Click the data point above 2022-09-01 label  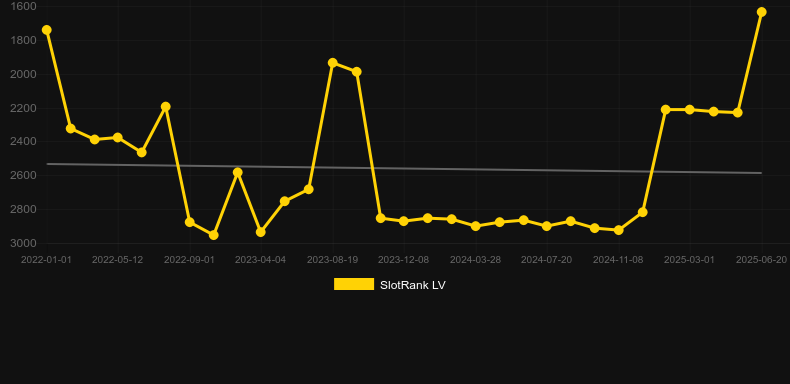point(190,222)
